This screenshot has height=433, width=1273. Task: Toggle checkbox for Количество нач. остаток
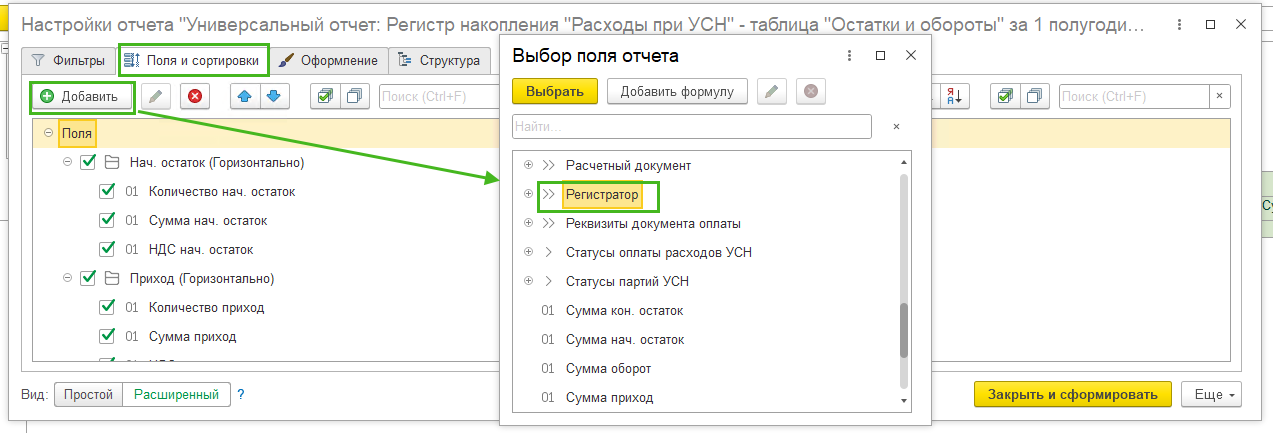tap(107, 191)
